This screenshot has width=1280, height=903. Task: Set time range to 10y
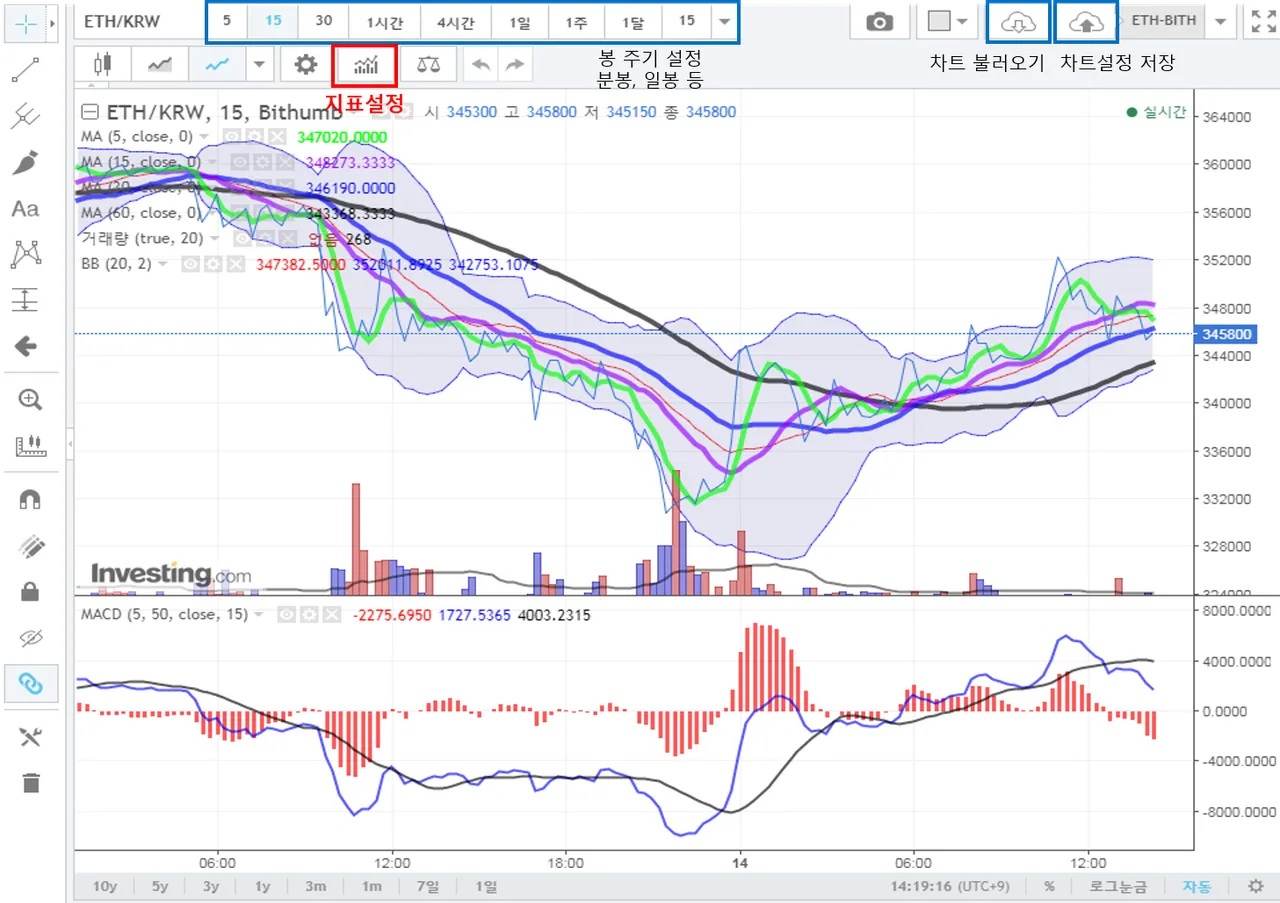coord(105,886)
